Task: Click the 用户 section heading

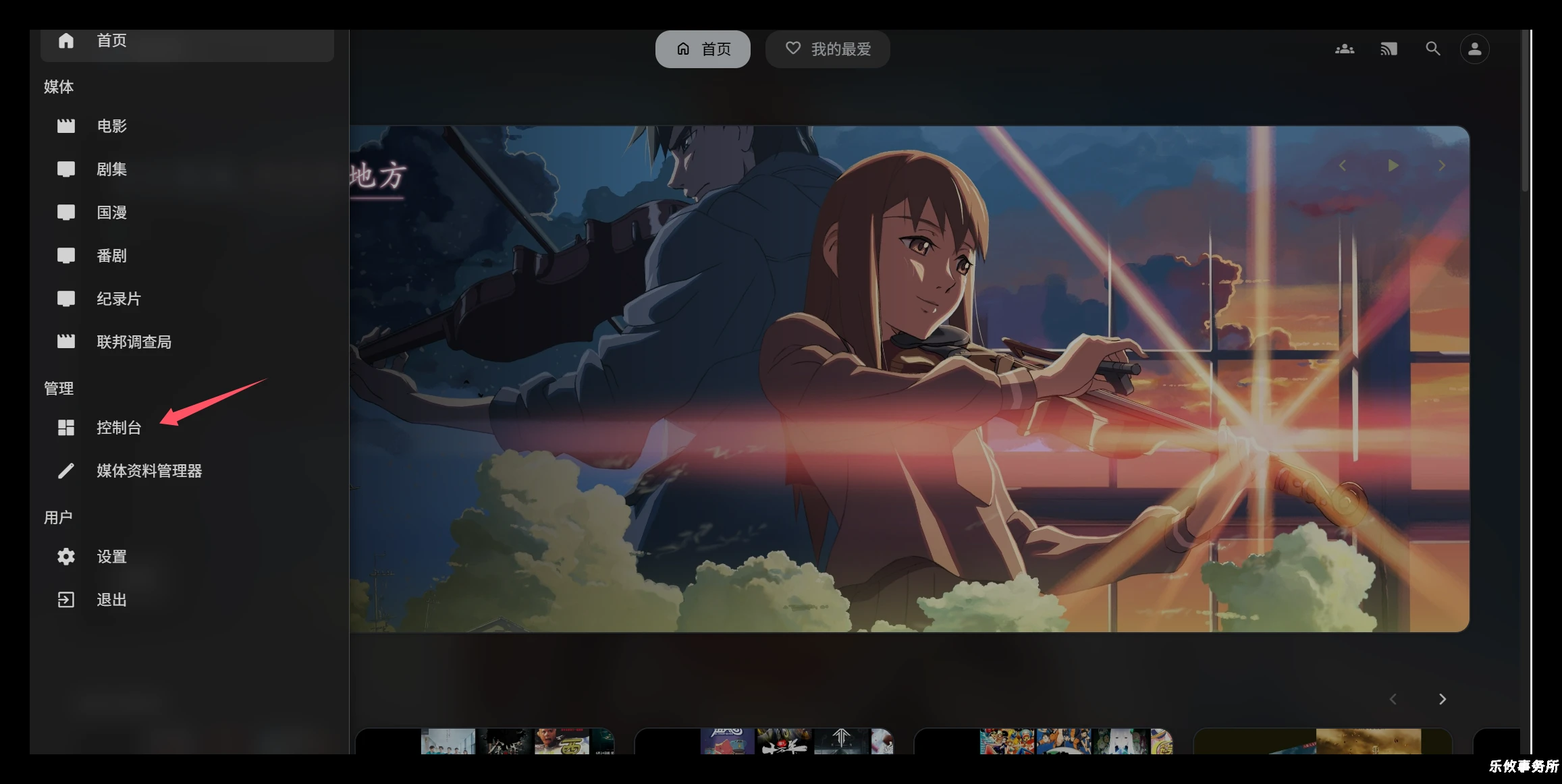Action: (58, 517)
